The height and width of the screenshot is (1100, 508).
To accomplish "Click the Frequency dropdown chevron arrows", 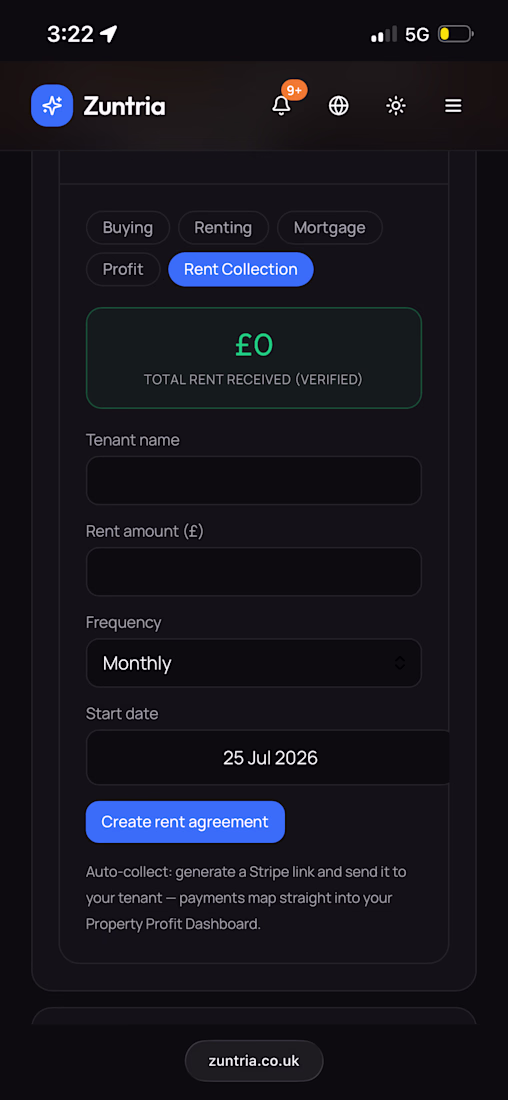I will click(x=400, y=663).
